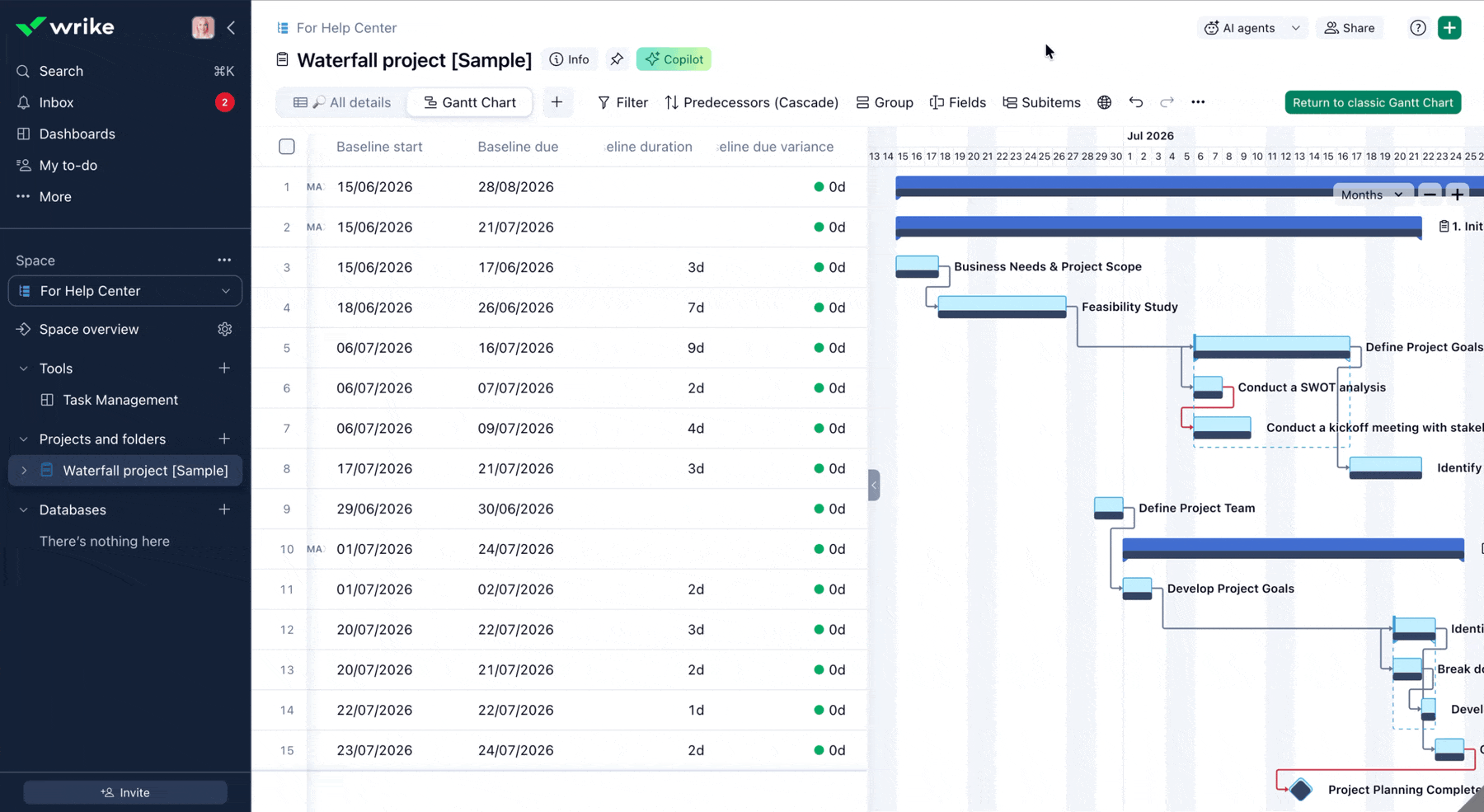Screen dimensions: 1484x812
Task: Open Space overview settings gear
Action: tap(224, 329)
